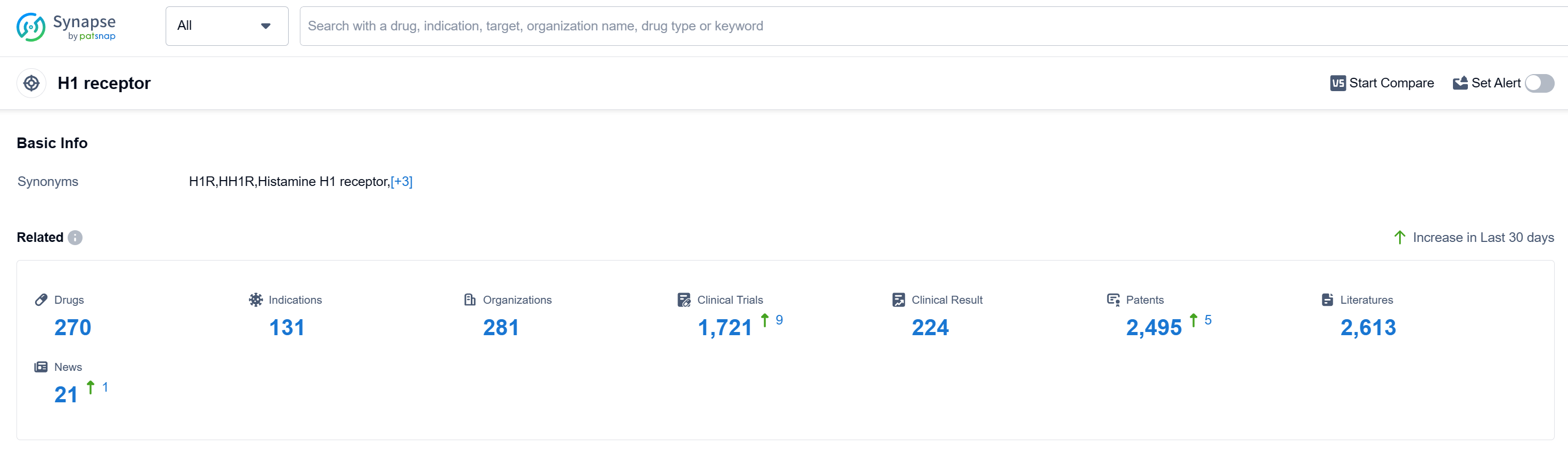
Task: Click the Synapse by Patsnap logo
Action: 66,27
